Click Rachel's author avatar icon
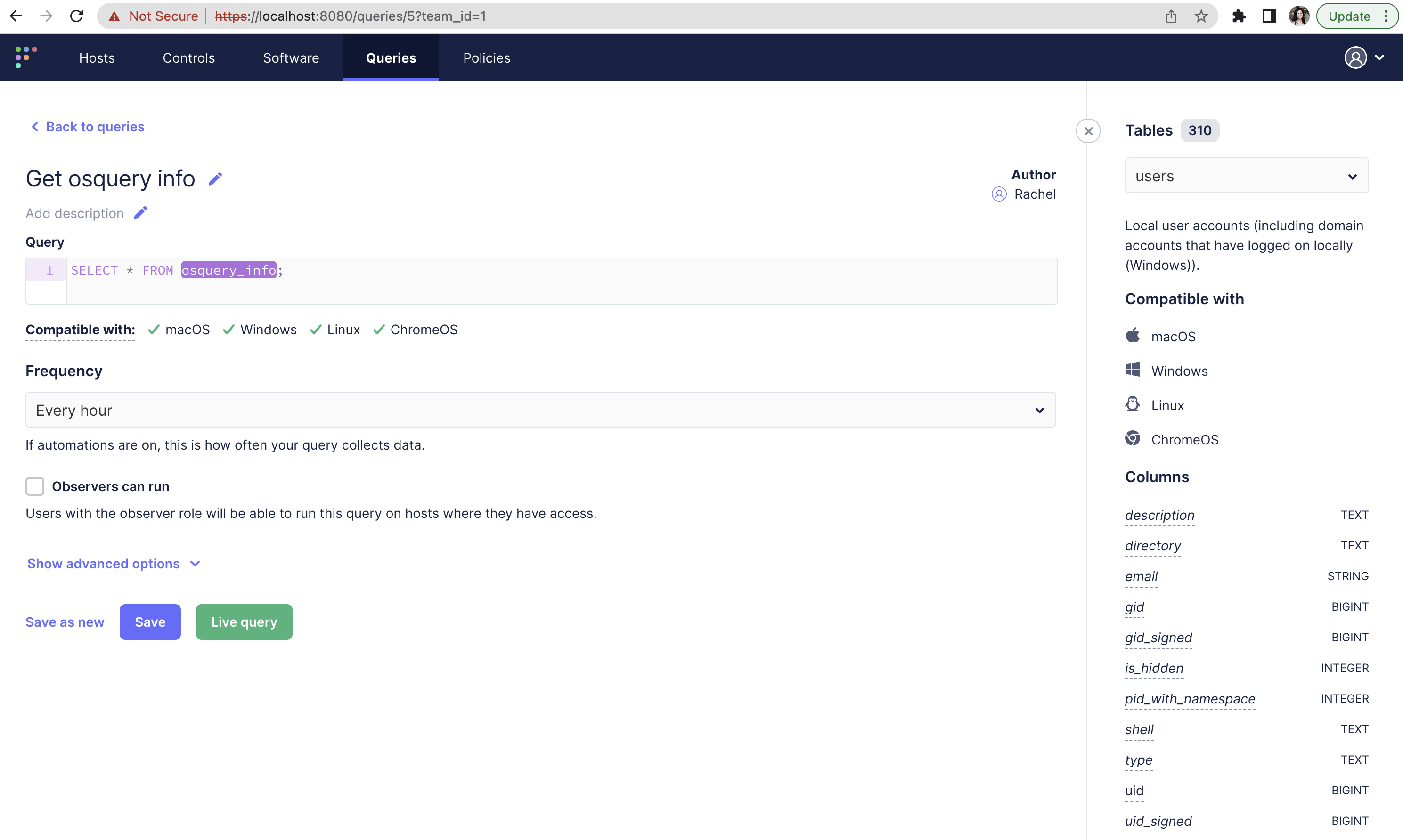1403x840 pixels. (x=999, y=194)
